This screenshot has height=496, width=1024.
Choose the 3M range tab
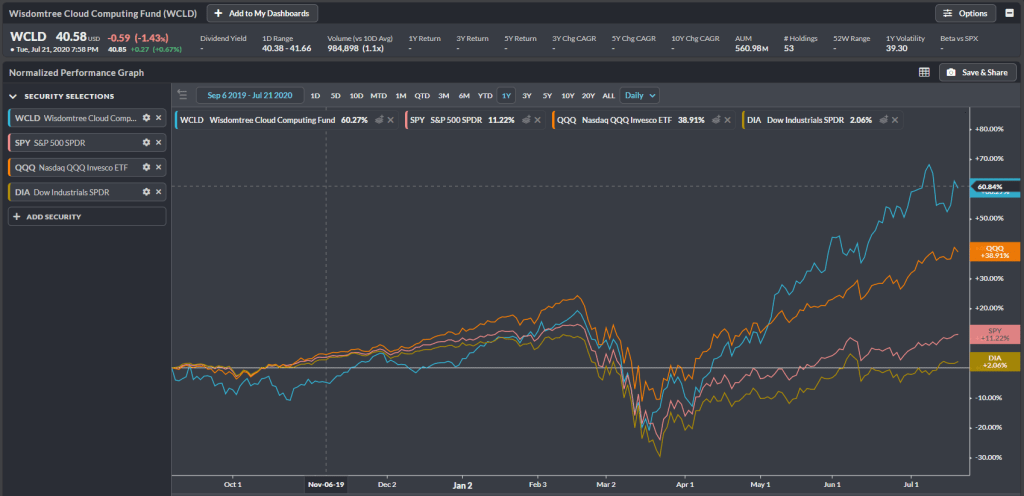tap(443, 95)
